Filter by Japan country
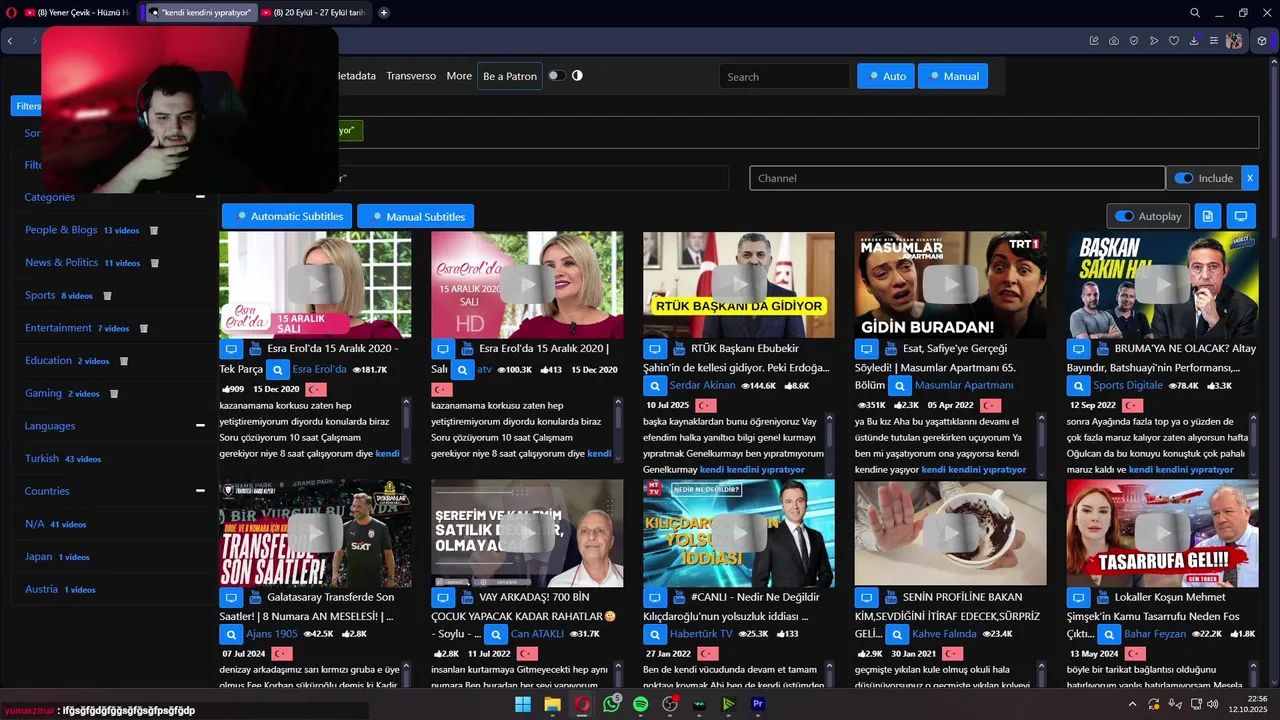The width and height of the screenshot is (1280, 720). point(39,557)
